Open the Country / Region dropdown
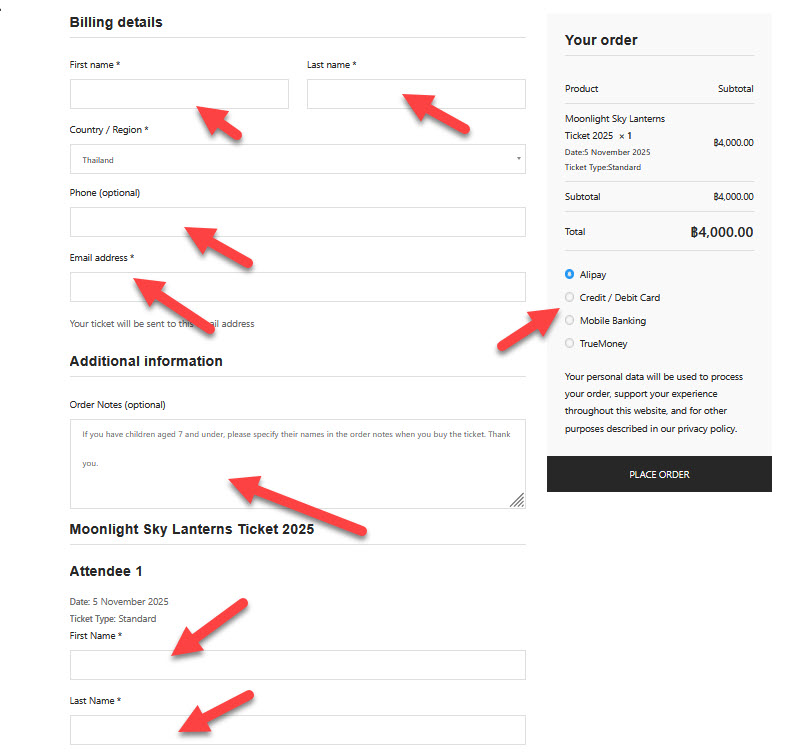Screen dimensions: 793x756 tap(297, 160)
